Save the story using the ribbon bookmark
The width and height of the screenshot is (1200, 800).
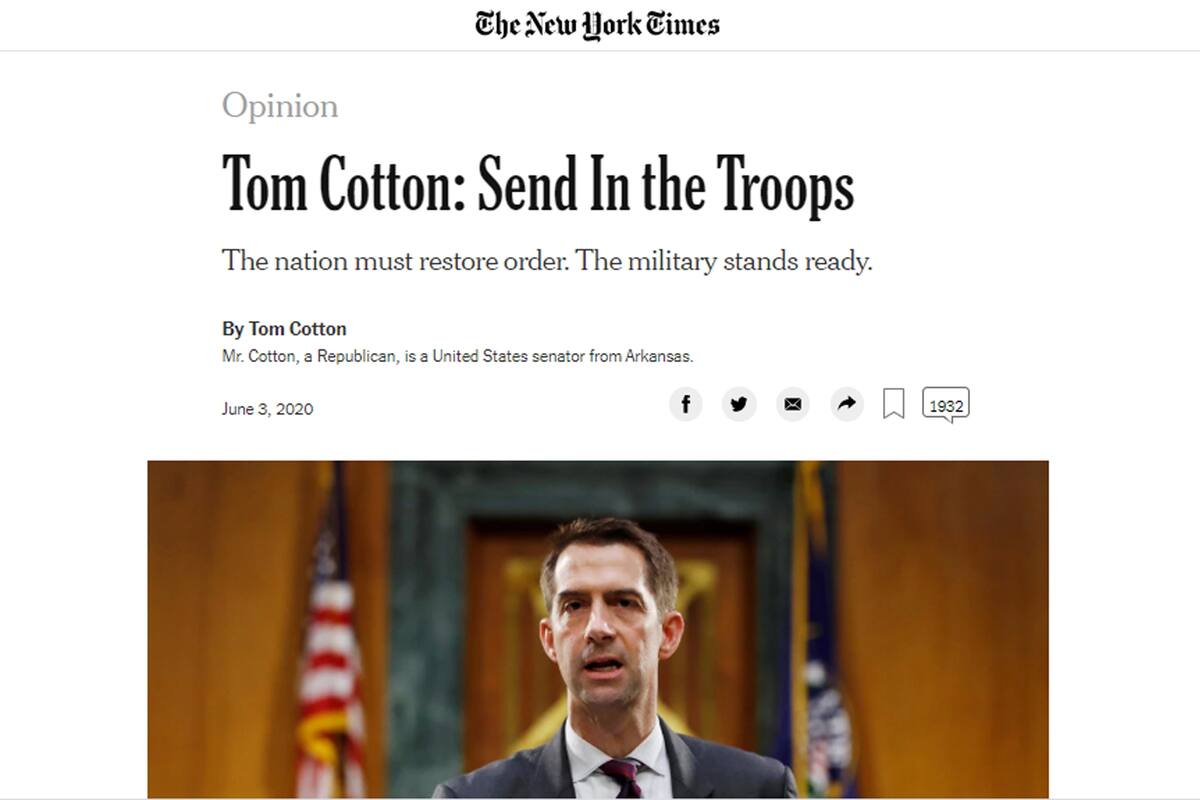point(893,404)
